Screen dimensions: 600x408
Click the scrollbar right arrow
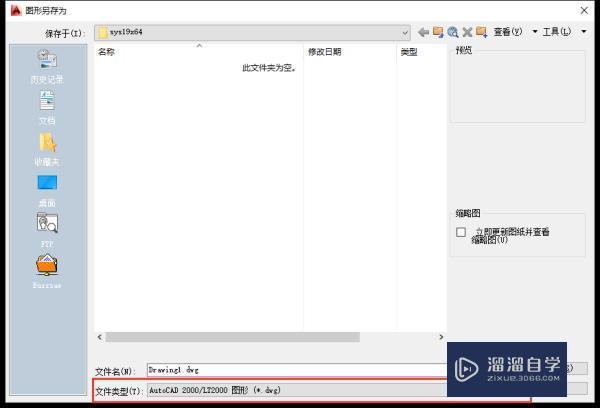pyautogui.click(x=441, y=337)
